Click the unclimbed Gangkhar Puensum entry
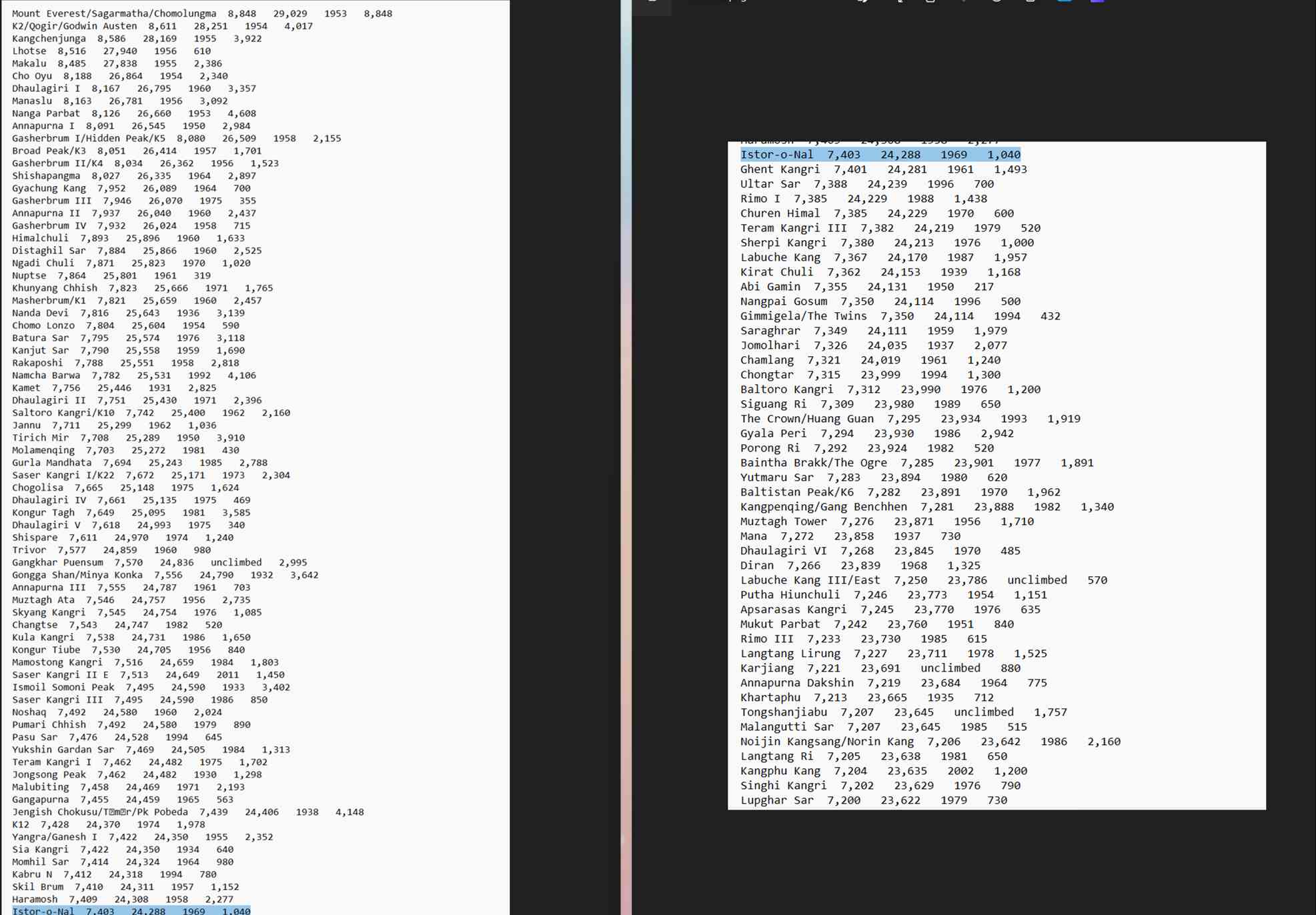The width and height of the screenshot is (1316, 915). (160, 562)
